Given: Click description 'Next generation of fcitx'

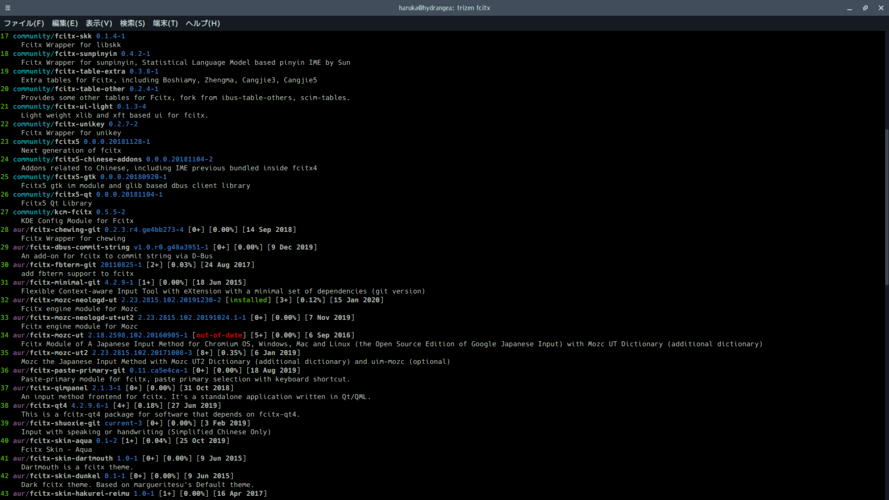Looking at the screenshot, I should click(71, 150).
